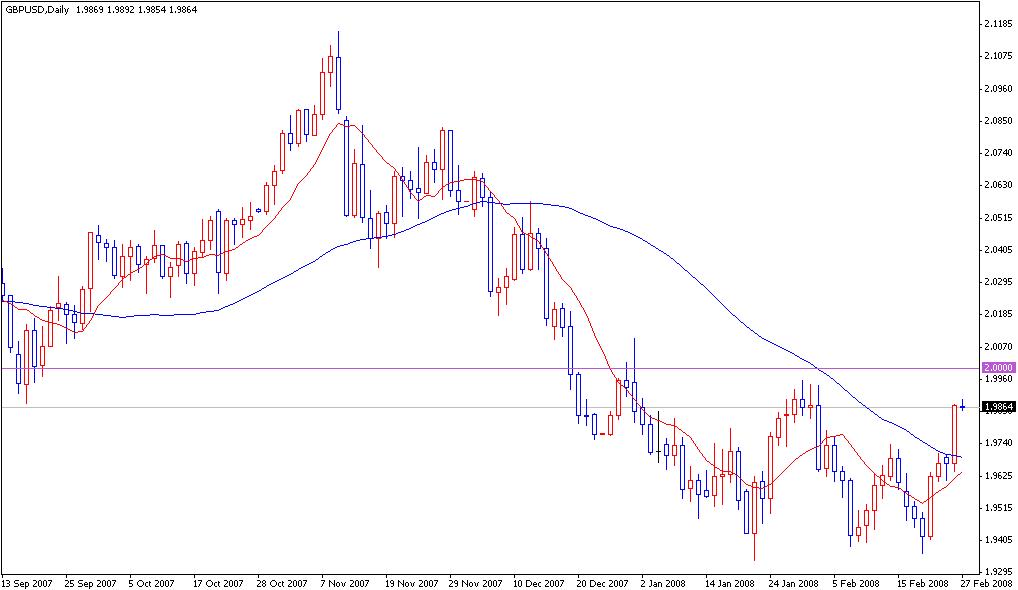The width and height of the screenshot is (1018, 590).
Task: Click the 7 Nov 2007 date label
Action: (344, 584)
